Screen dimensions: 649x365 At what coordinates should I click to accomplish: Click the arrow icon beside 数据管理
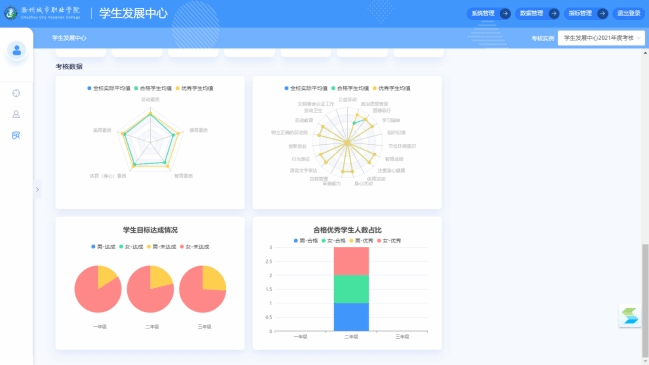(x=553, y=14)
